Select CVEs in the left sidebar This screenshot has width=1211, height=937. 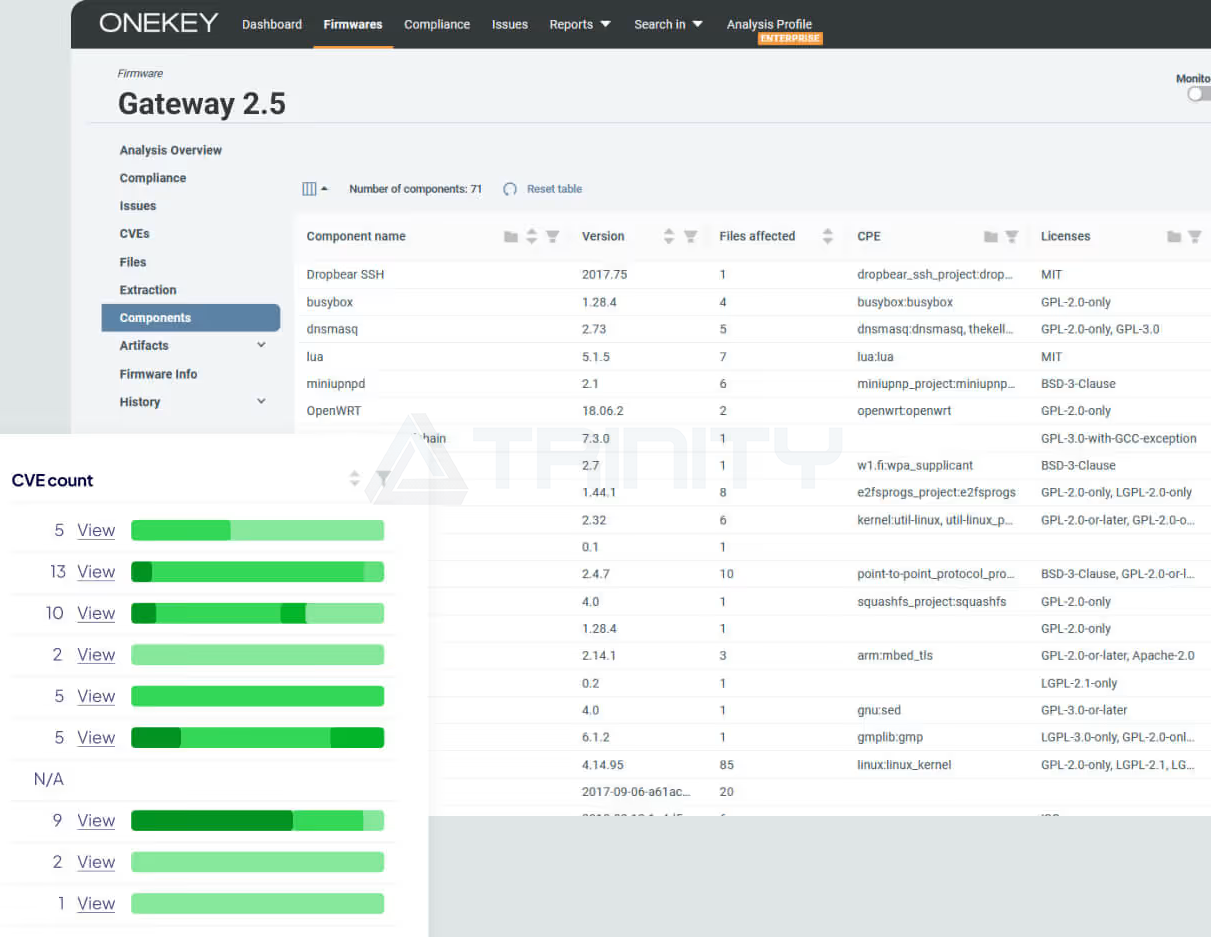pyautogui.click(x=135, y=234)
